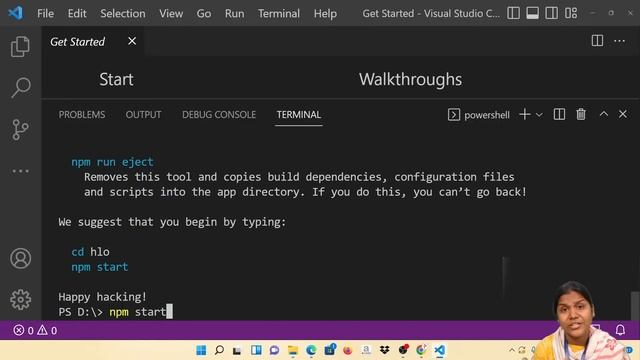Open Microsoft Store on taskbar
Viewport: 640px width, 360px height.
(x=330, y=349)
